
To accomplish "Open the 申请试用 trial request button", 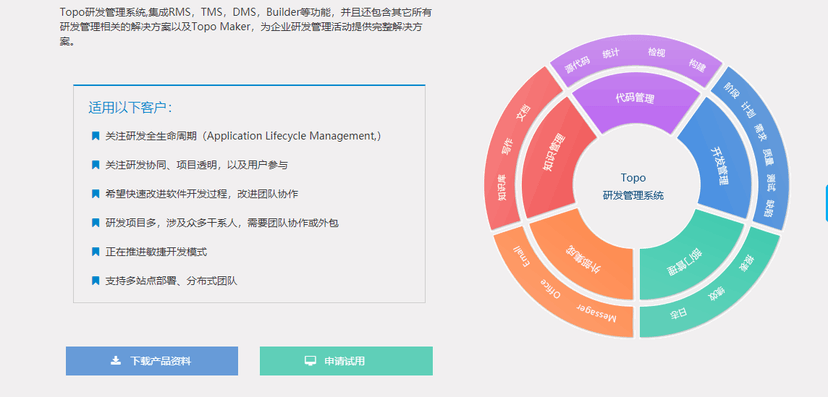I will 346,361.
